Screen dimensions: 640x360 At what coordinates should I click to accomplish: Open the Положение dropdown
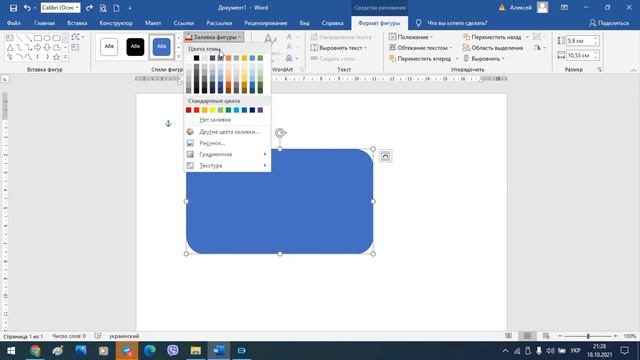tap(411, 37)
